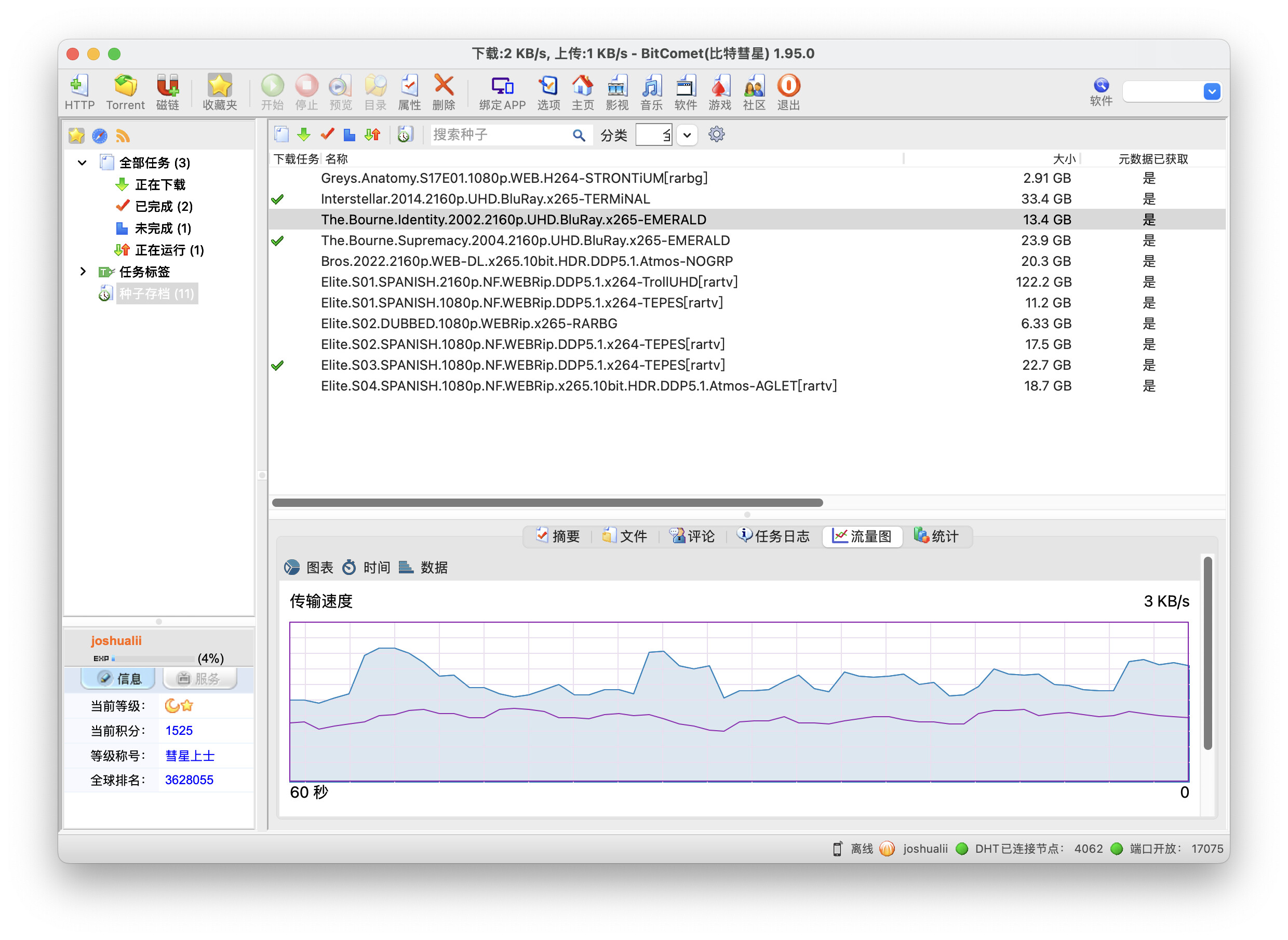Click the 软件 search engine icon at right

pyautogui.click(x=1102, y=91)
